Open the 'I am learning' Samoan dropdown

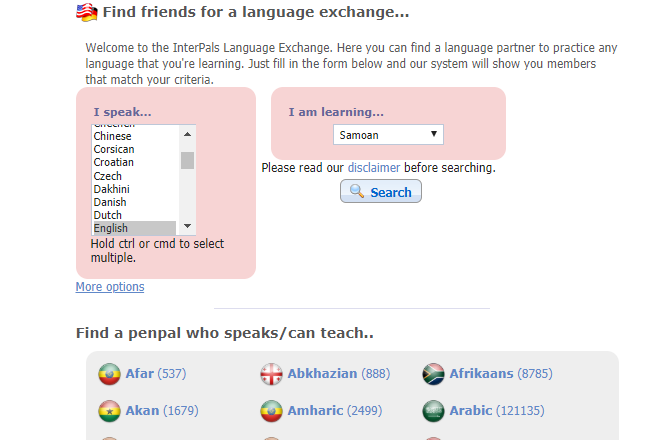pyautogui.click(x=388, y=135)
